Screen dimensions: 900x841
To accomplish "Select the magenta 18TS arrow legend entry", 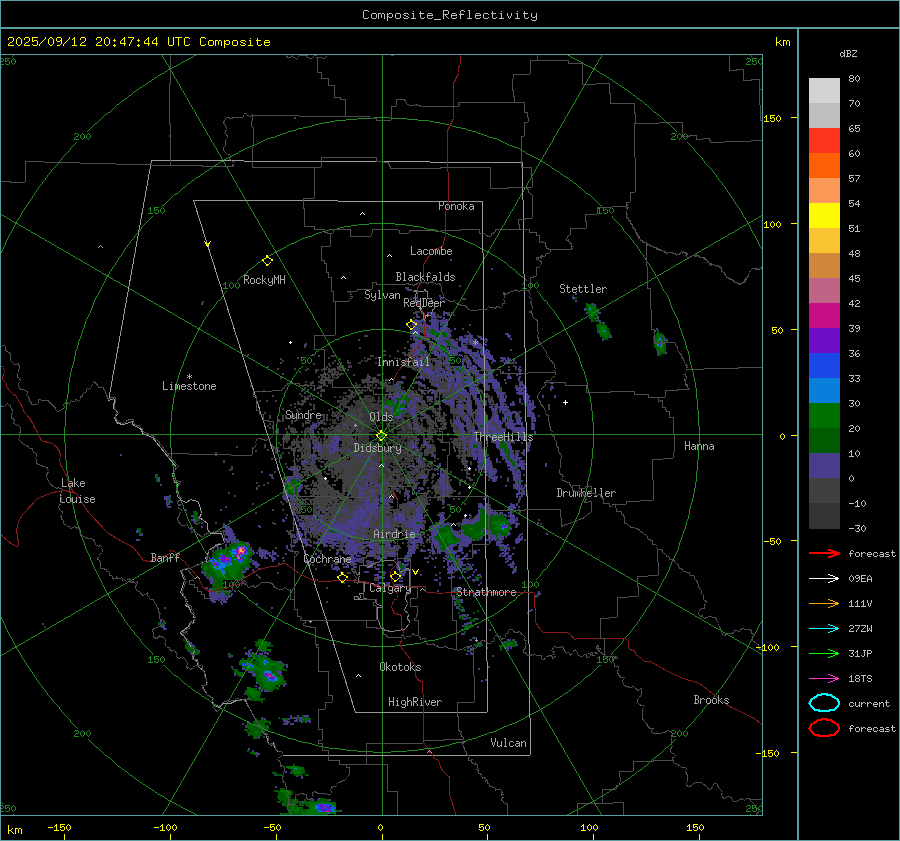I will click(x=824, y=679).
